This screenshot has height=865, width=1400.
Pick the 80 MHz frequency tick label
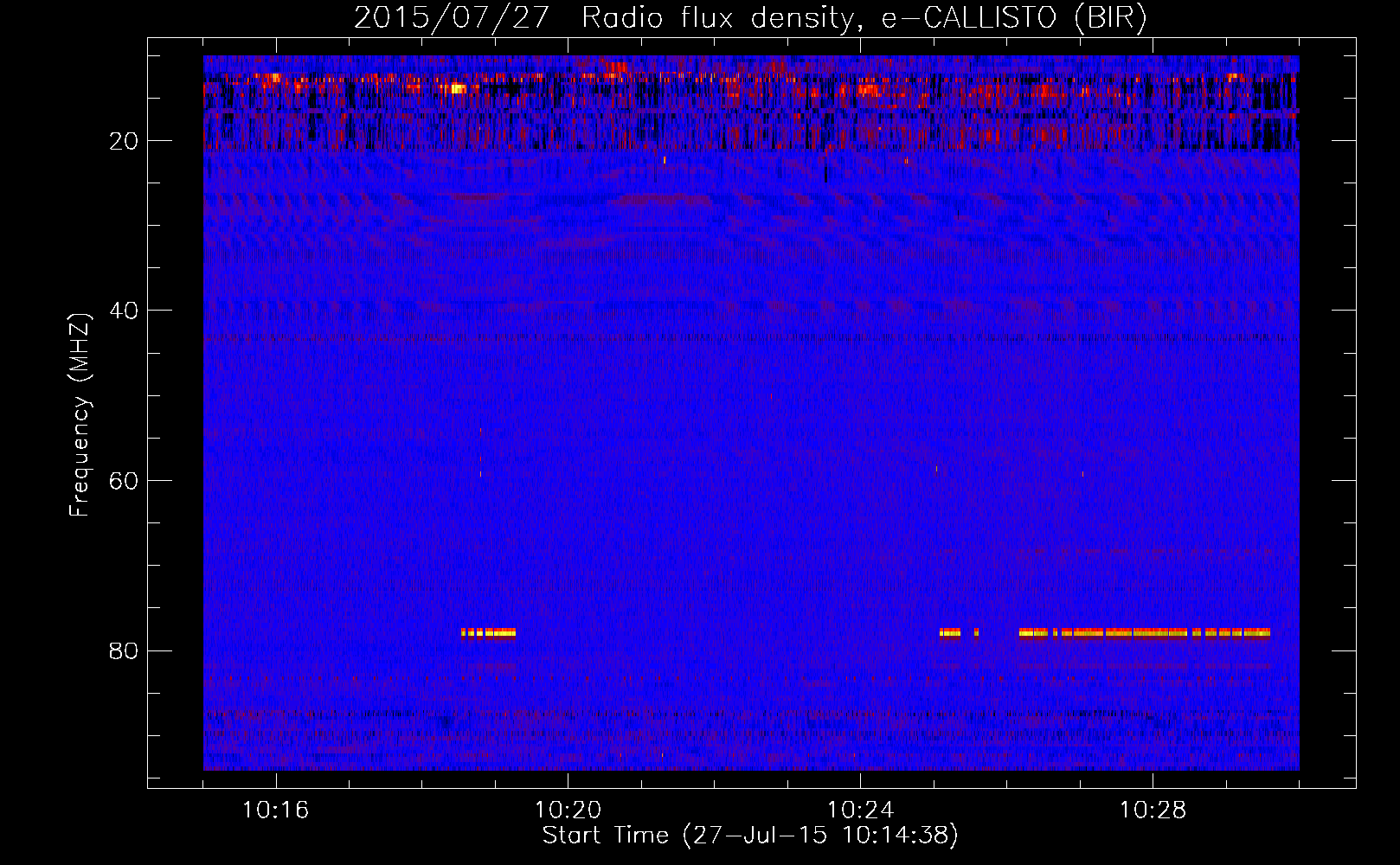tap(125, 650)
